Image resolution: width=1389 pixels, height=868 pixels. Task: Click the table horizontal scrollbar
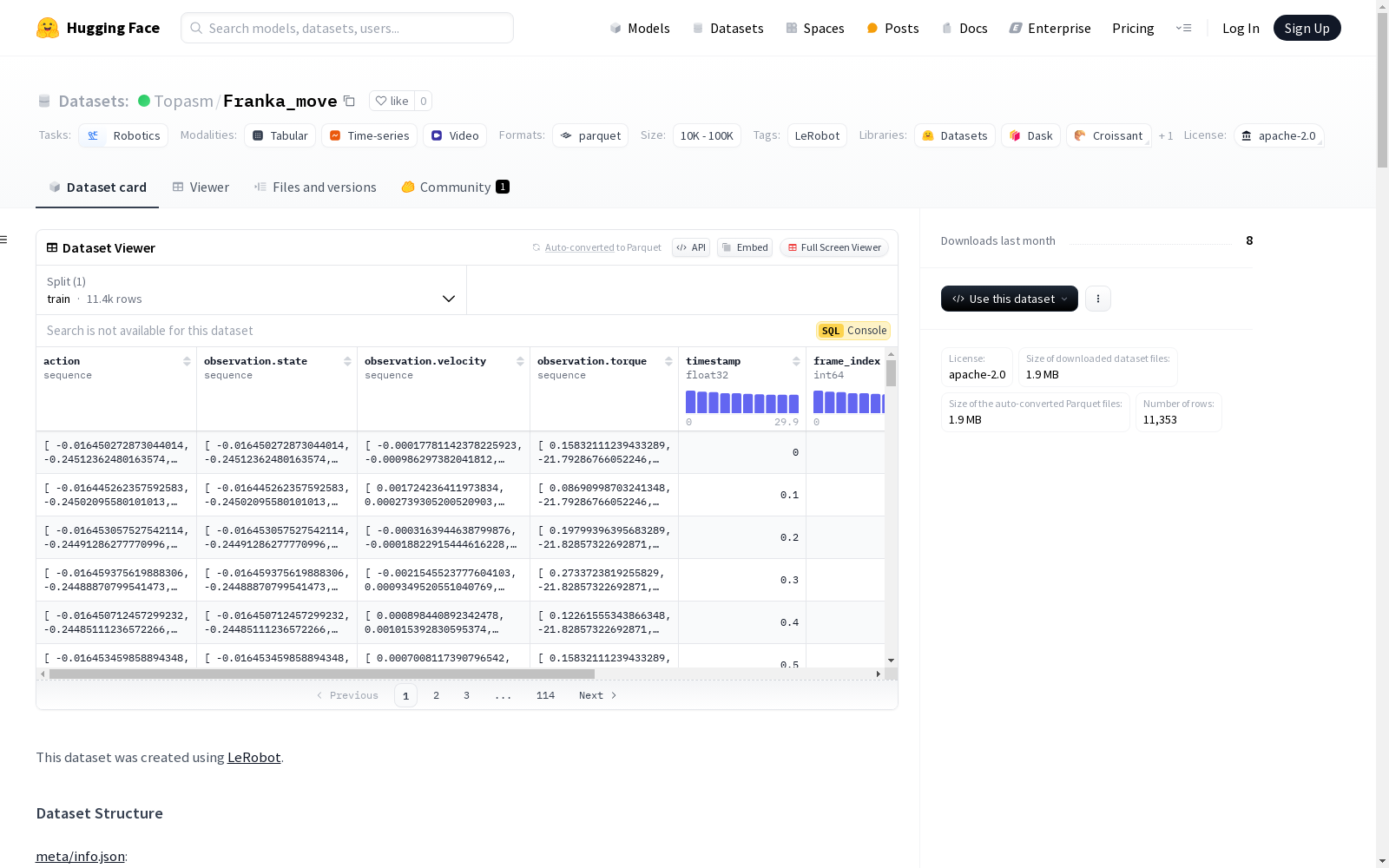322,674
